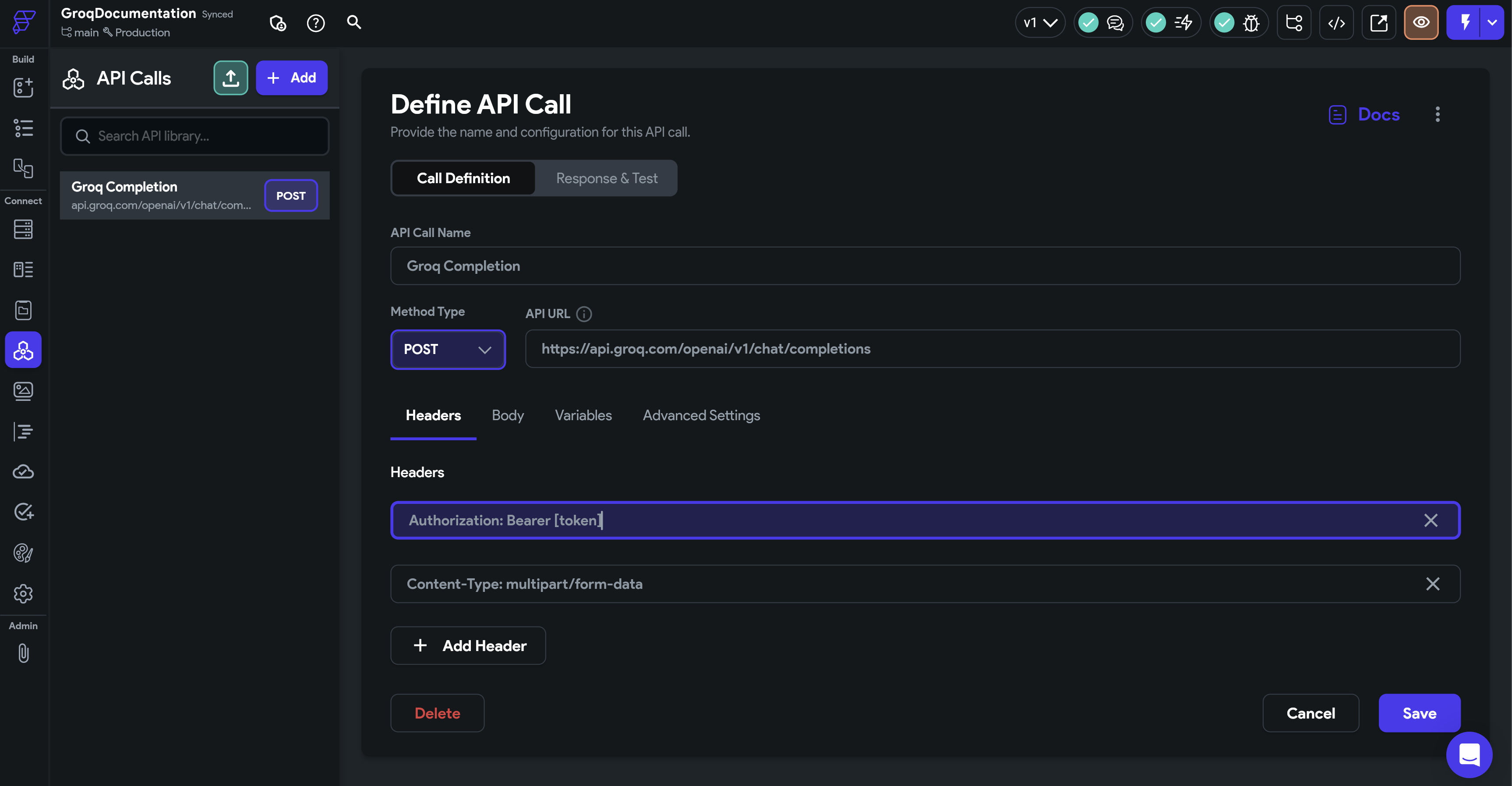Image resolution: width=1512 pixels, height=786 pixels.
Task: Toggle the preview eye button
Action: [x=1421, y=23]
